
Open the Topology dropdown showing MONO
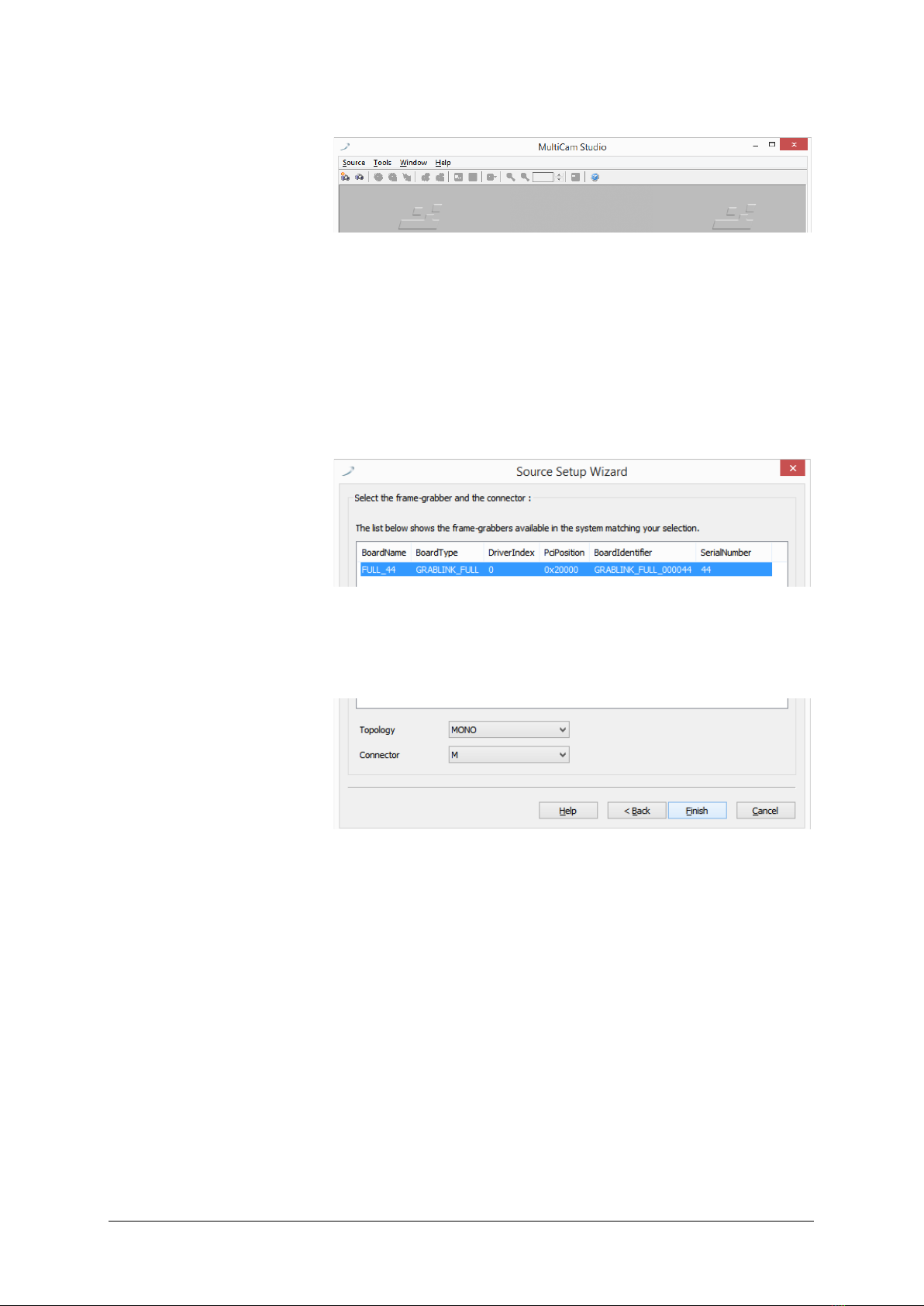(509, 729)
